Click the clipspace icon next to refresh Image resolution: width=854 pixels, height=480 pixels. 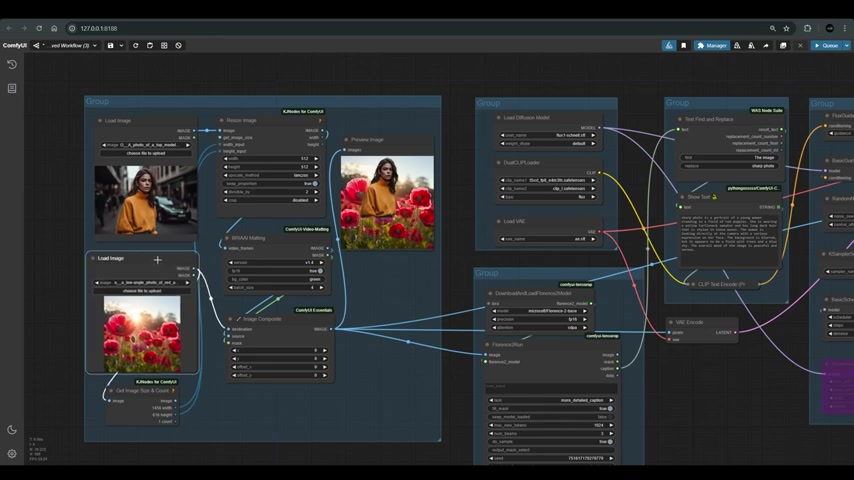coord(150,46)
